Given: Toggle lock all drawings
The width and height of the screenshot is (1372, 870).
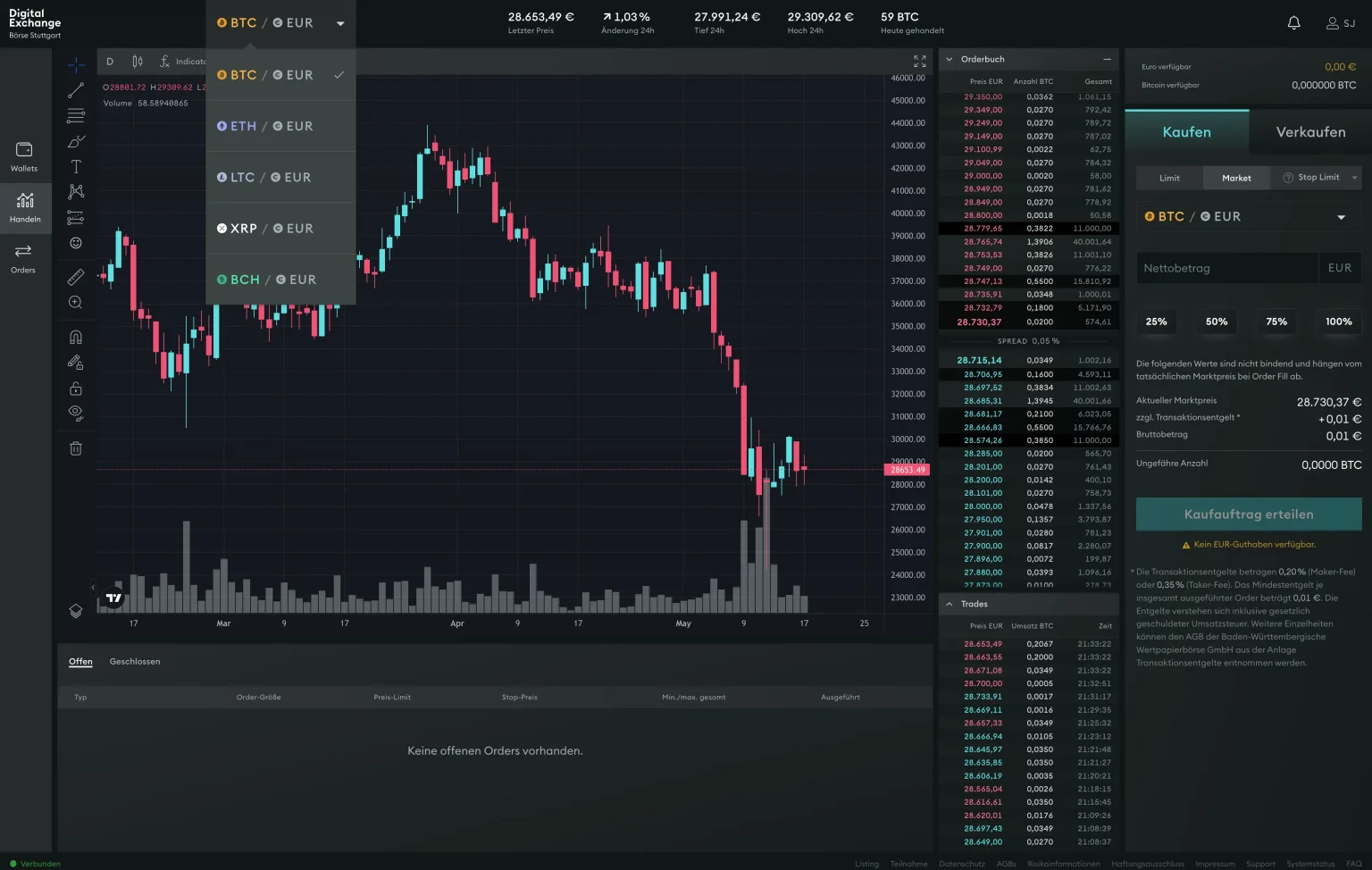Looking at the screenshot, I should pyautogui.click(x=76, y=389).
